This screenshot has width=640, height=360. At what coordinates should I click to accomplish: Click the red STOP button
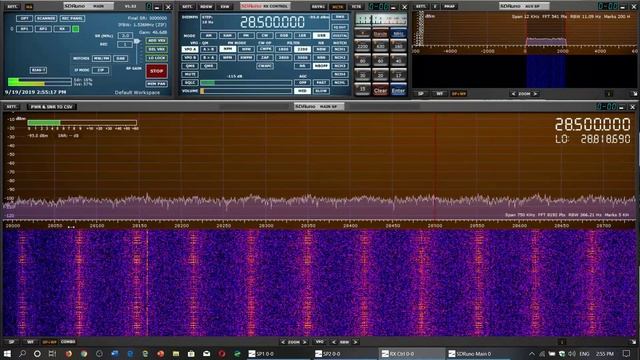[156, 71]
